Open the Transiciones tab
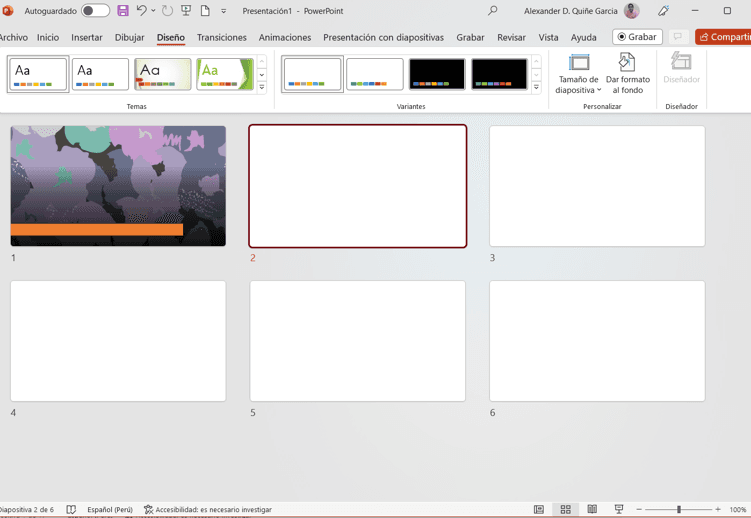This screenshot has width=751, height=518. click(x=221, y=37)
